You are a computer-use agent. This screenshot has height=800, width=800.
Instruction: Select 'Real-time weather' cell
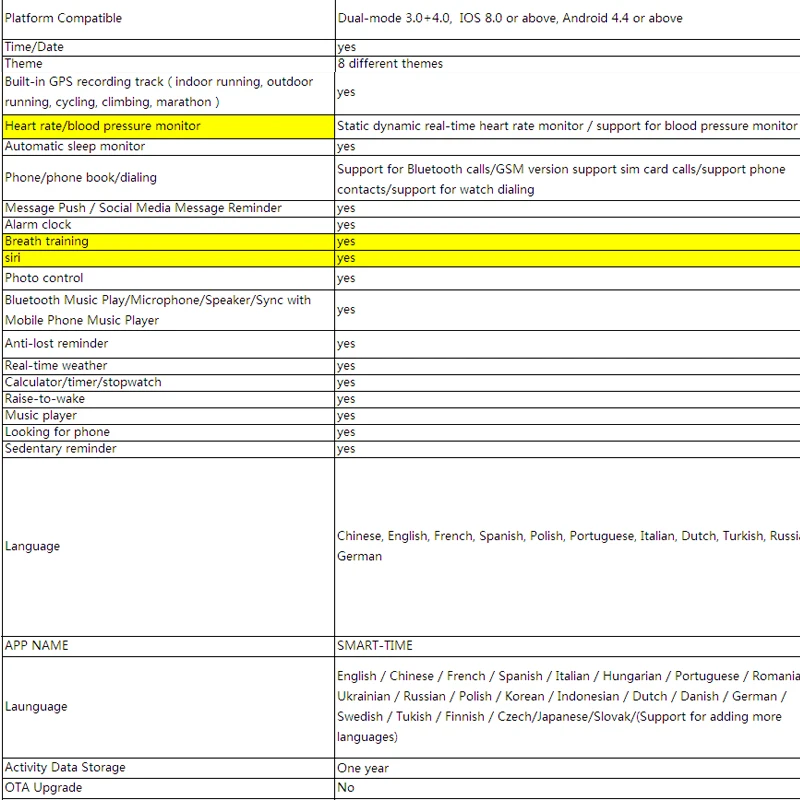[168, 366]
